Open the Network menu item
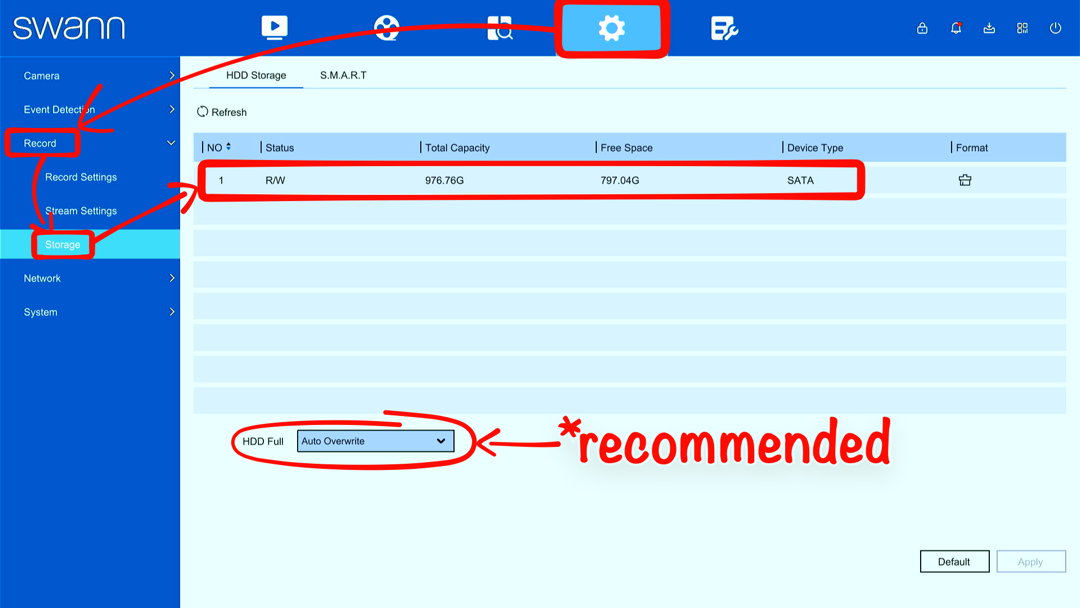 [42, 278]
